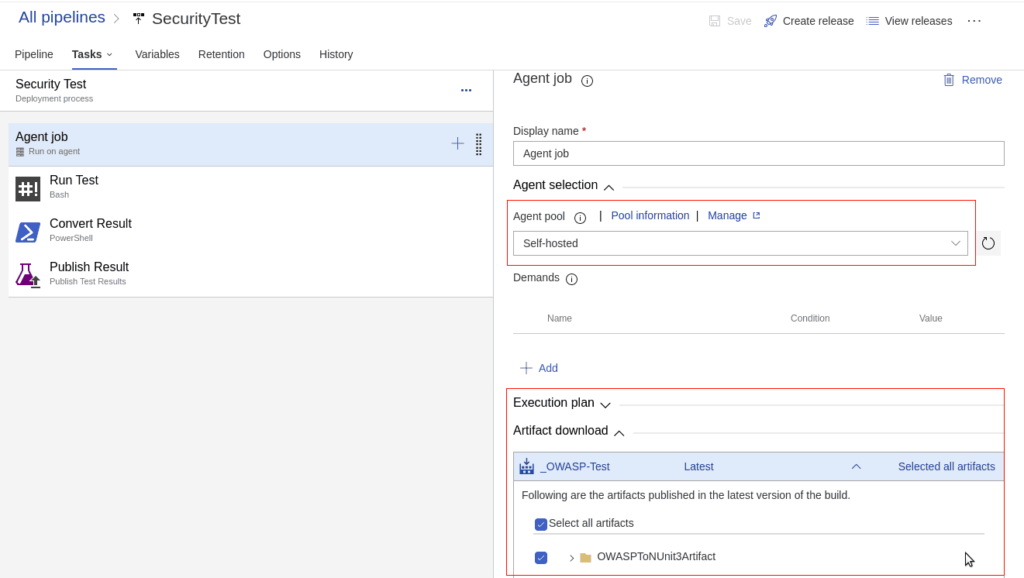Refresh the agent pool list
Image resolution: width=1024 pixels, height=578 pixels.
(988, 244)
